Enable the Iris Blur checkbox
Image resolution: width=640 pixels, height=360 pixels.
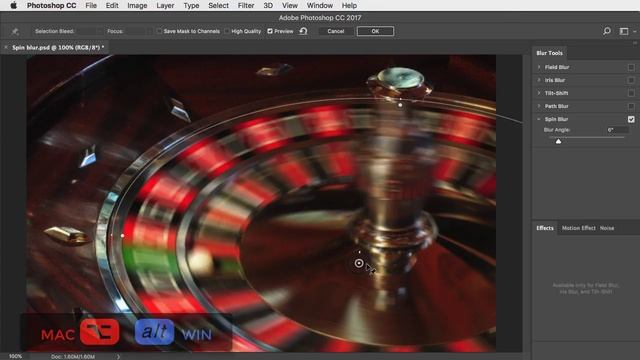pyautogui.click(x=631, y=80)
